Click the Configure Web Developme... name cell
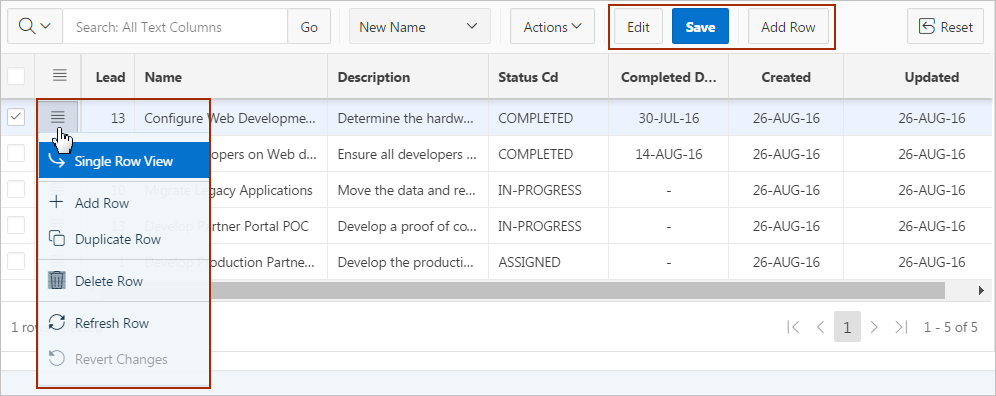The image size is (996, 396). [231, 118]
